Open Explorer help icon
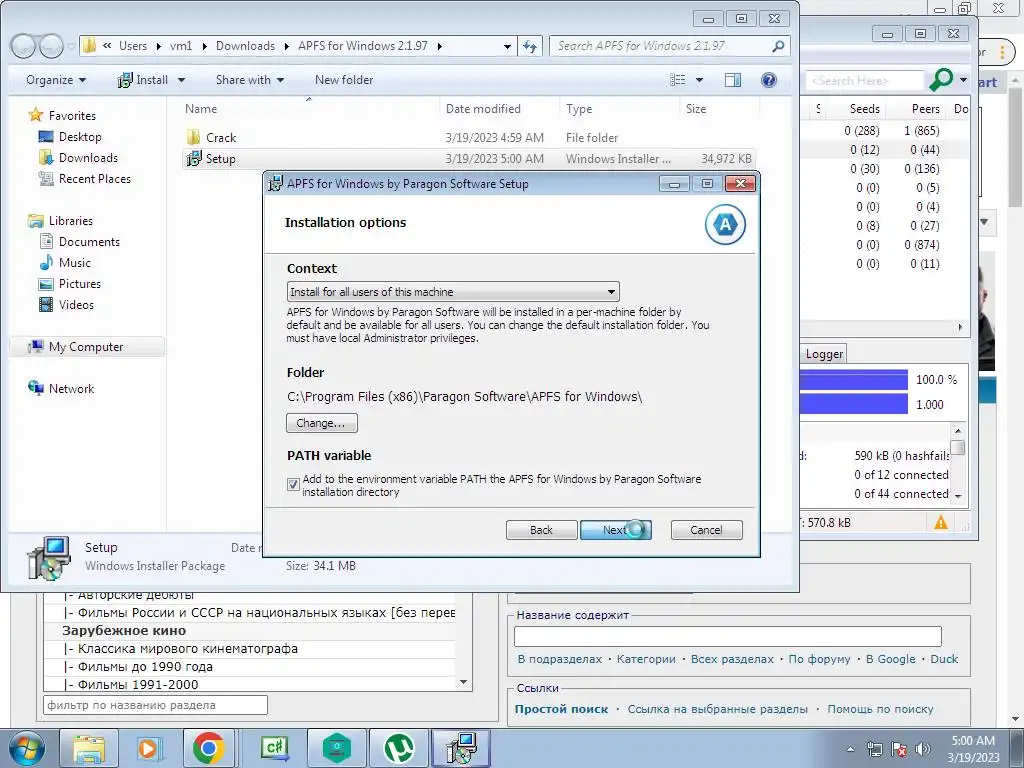 click(x=769, y=80)
